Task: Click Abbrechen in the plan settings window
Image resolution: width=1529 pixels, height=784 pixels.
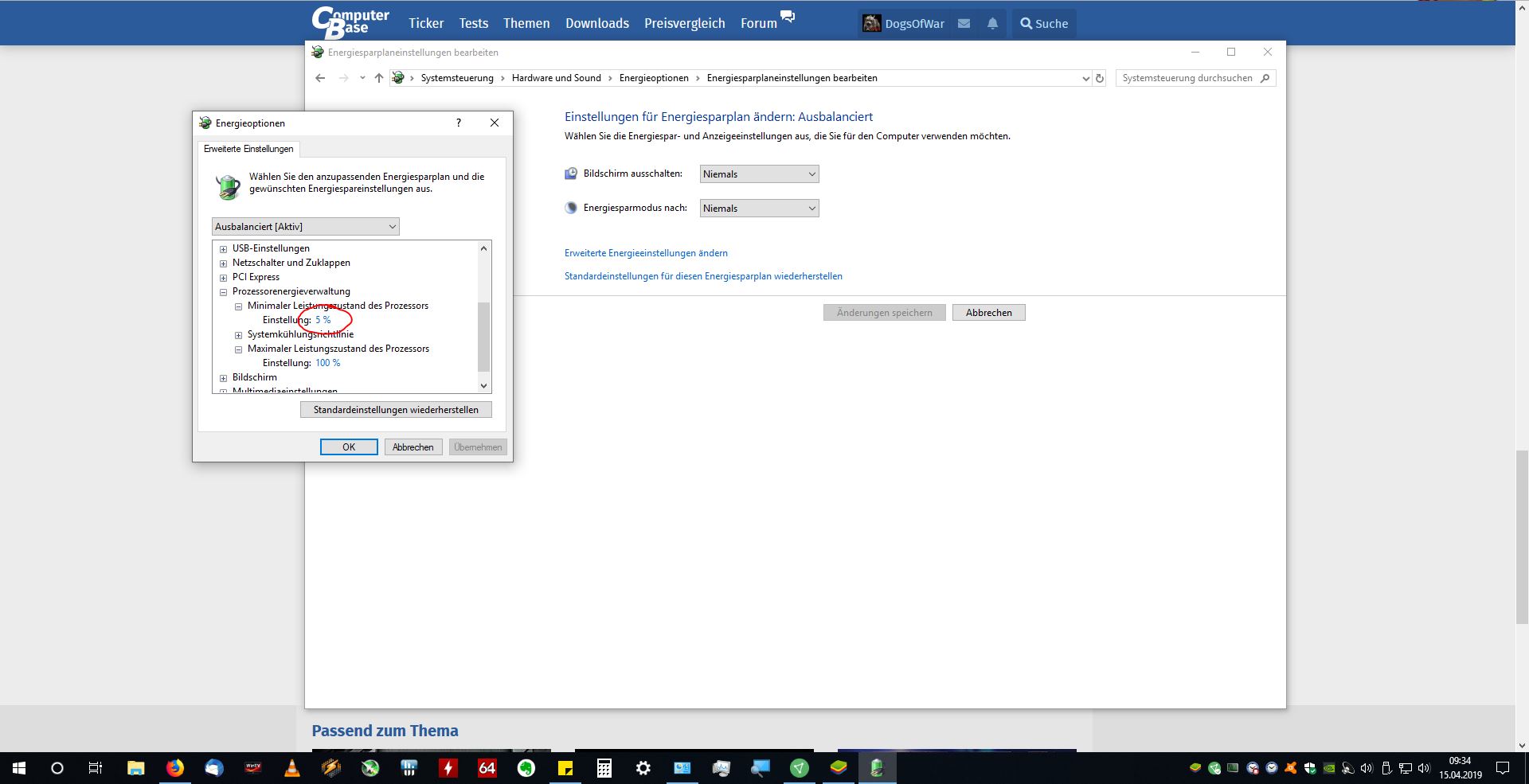Action: coord(989,313)
